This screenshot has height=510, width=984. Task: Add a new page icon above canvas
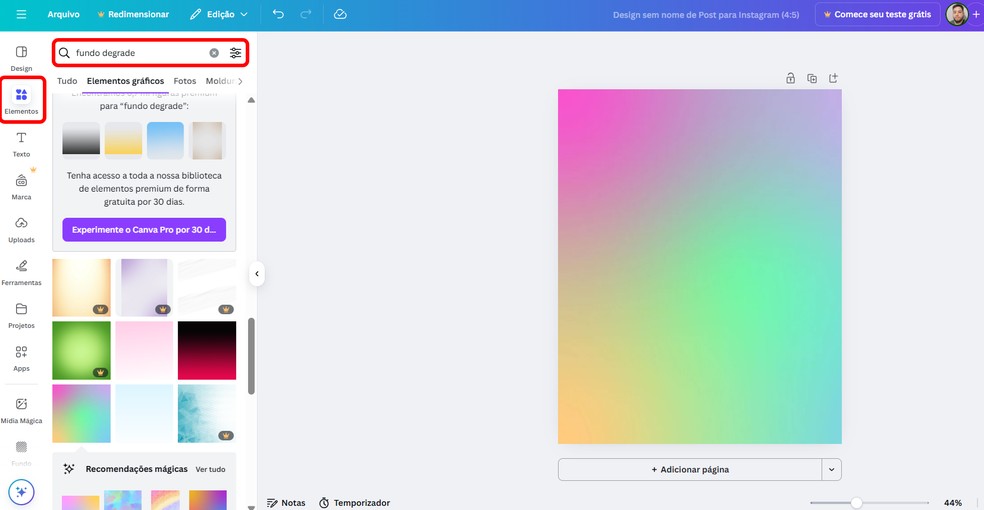(x=833, y=78)
